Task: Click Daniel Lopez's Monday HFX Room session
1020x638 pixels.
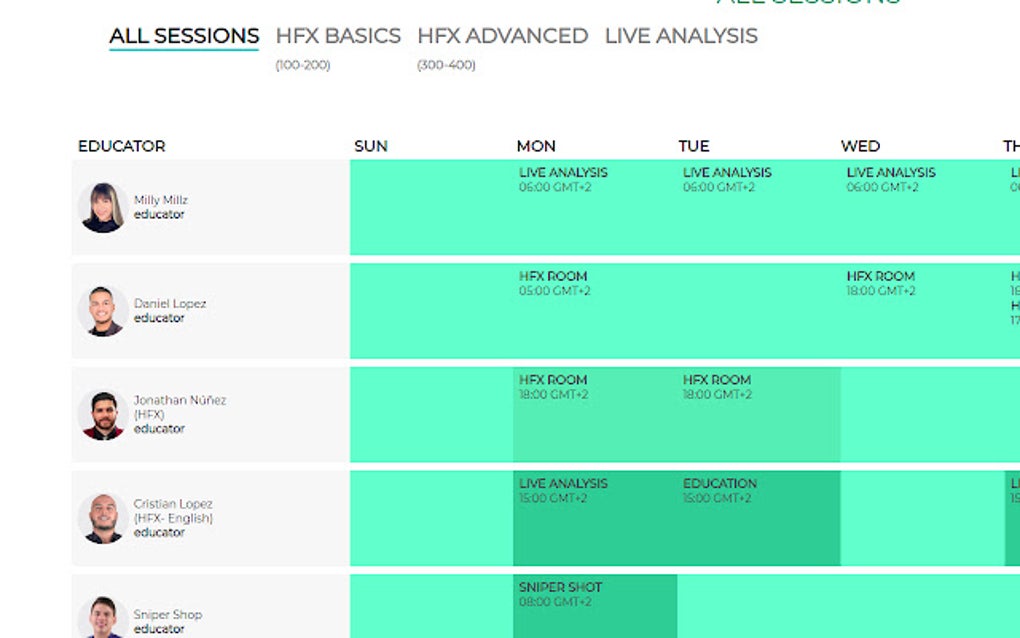Action: coord(553,283)
